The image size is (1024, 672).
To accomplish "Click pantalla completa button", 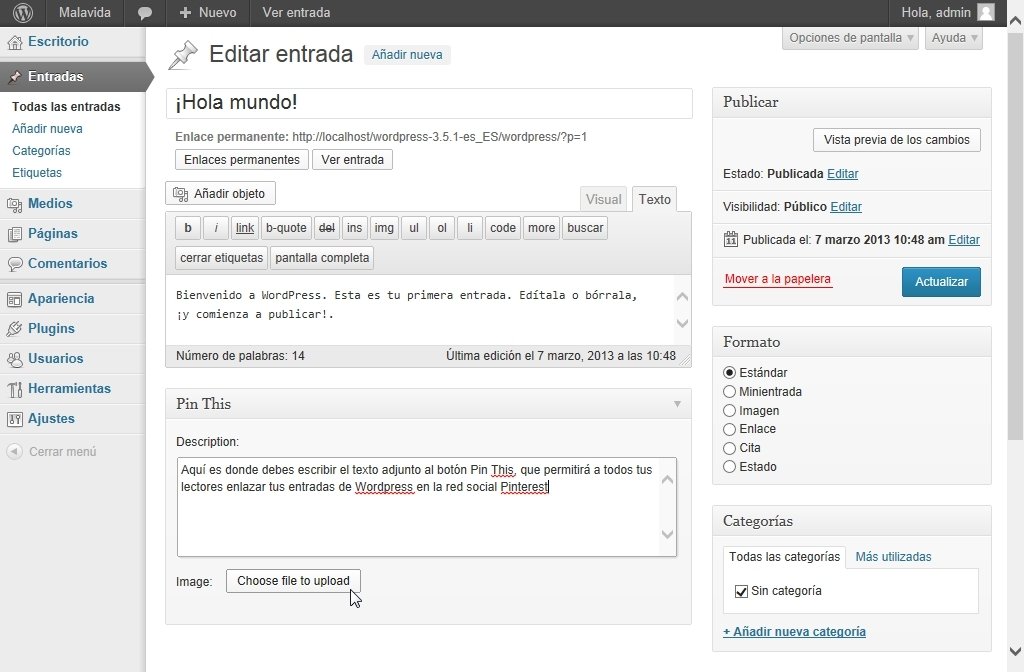I will coord(322,258).
